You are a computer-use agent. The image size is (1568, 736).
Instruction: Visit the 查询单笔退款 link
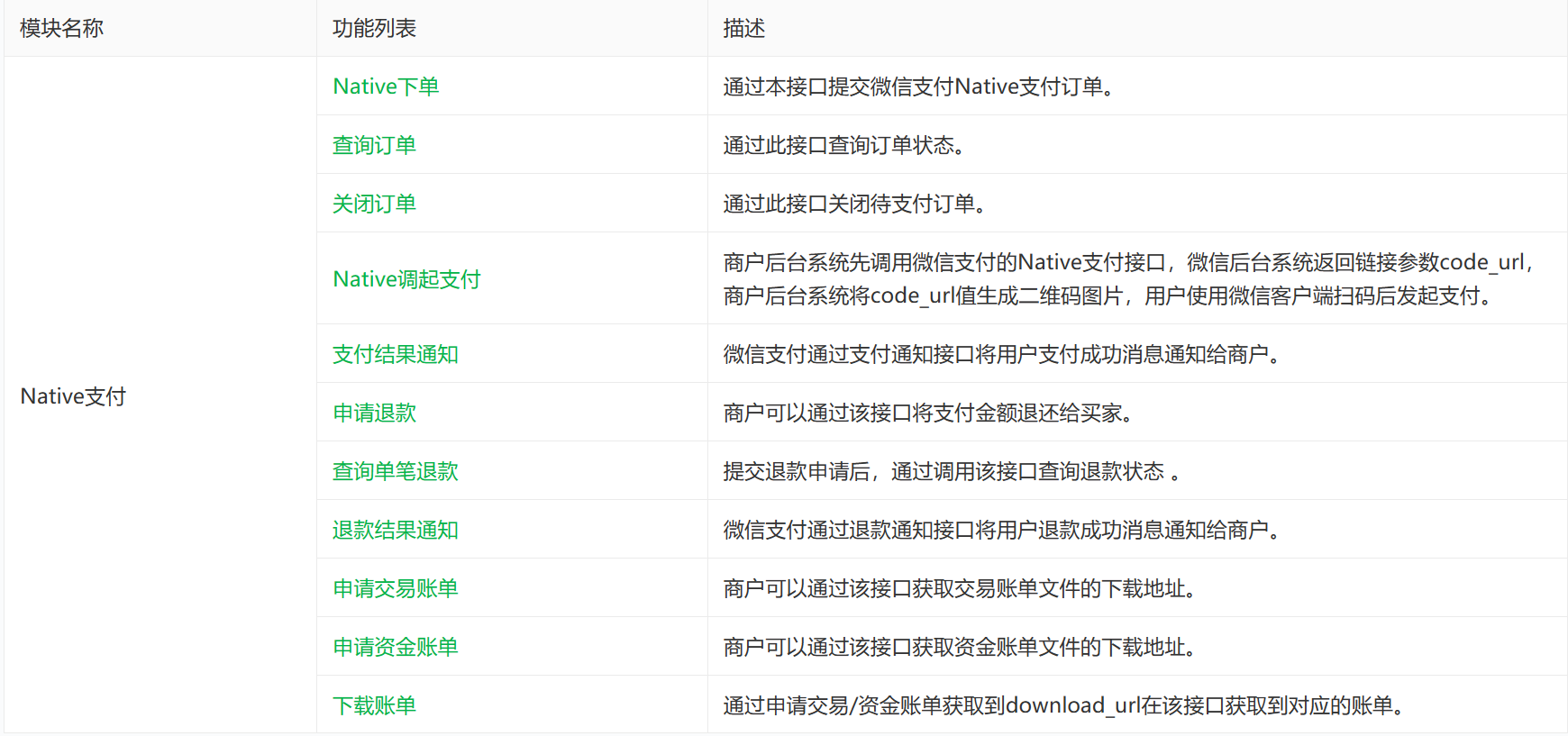(396, 471)
